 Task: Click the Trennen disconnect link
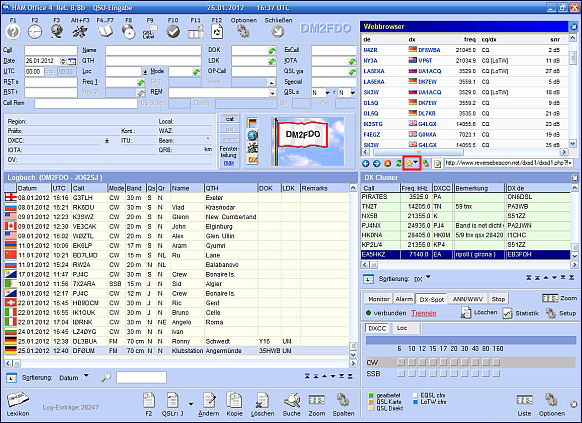[x=424, y=313]
